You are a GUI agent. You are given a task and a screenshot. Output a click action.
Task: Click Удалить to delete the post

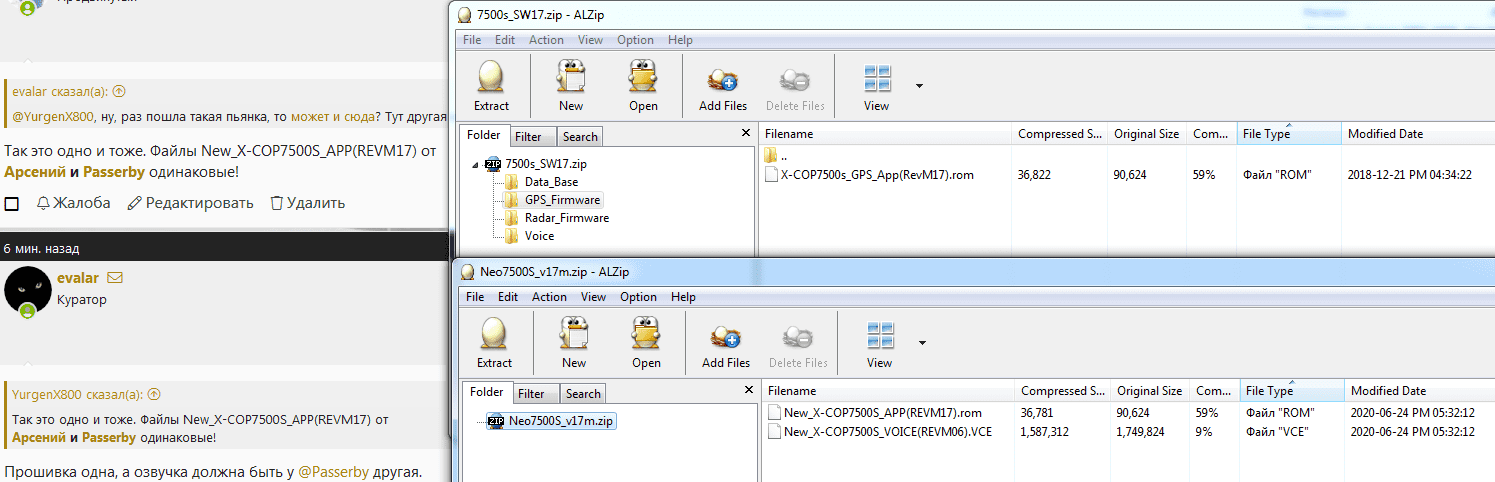308,203
